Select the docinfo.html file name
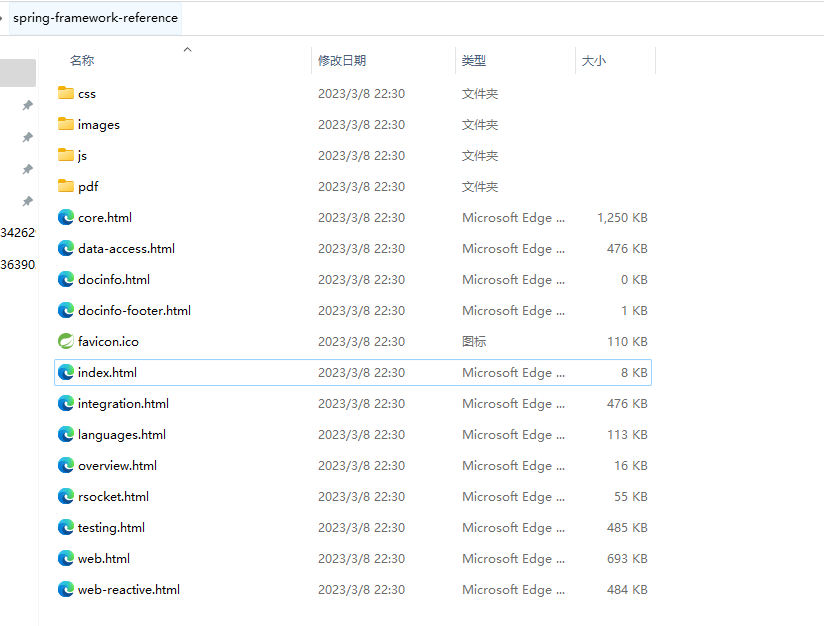This screenshot has width=824, height=626. pyautogui.click(x=114, y=280)
